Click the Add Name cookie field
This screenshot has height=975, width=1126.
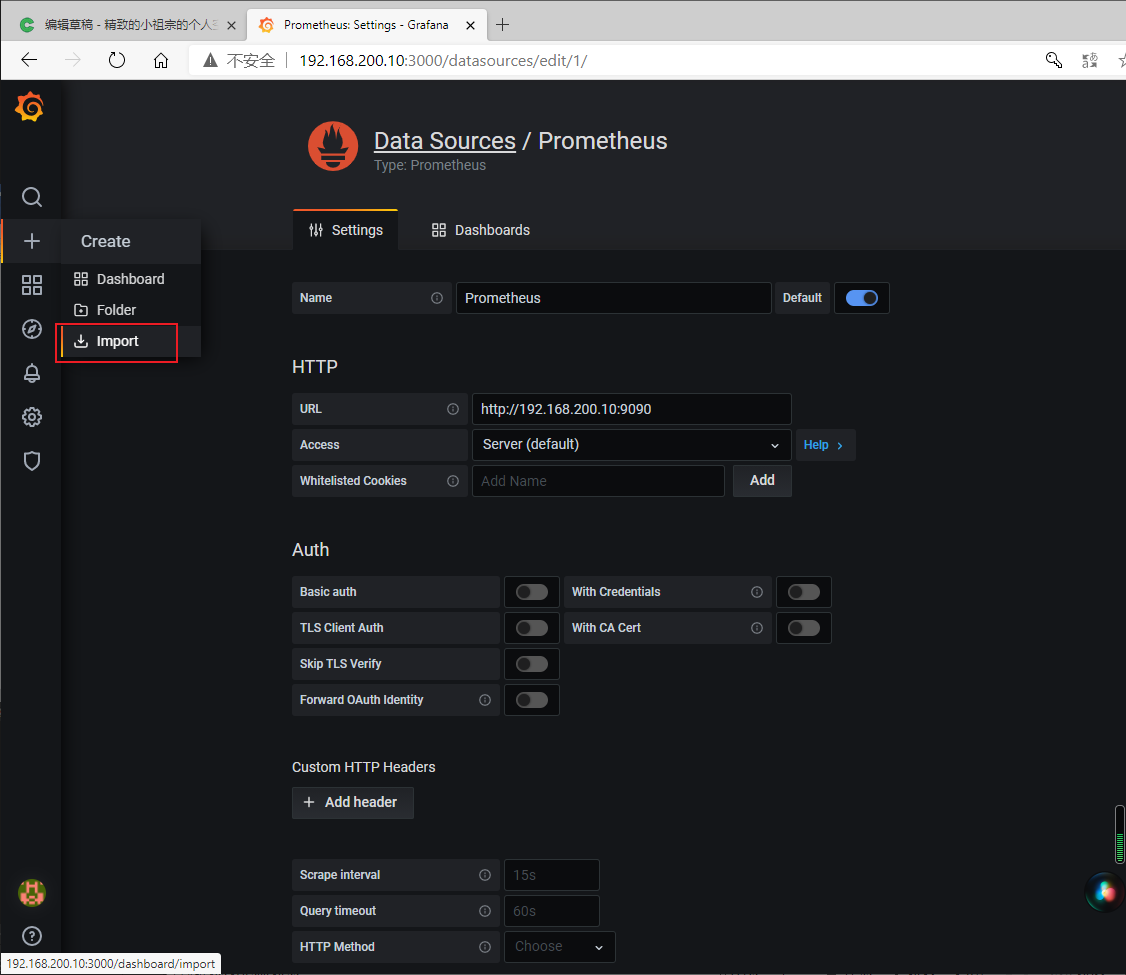point(597,481)
